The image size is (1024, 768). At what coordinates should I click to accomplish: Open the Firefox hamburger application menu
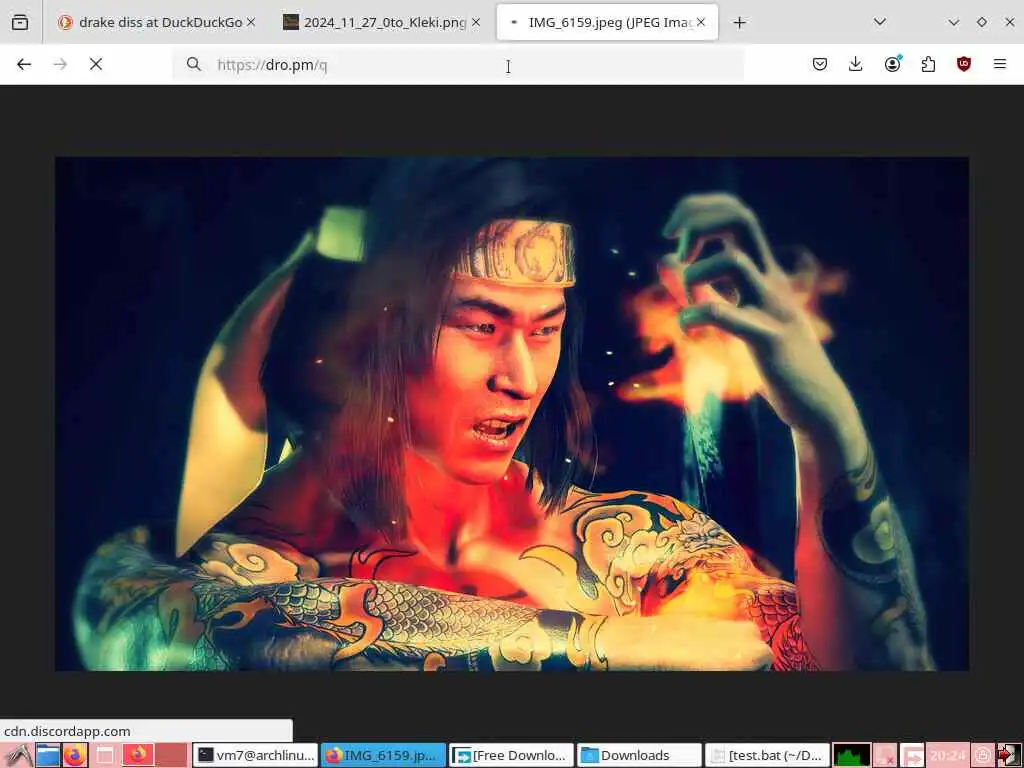[1000, 64]
